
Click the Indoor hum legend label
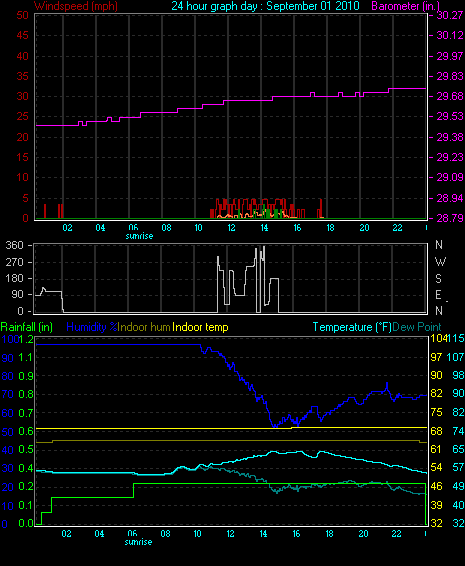coord(144,327)
